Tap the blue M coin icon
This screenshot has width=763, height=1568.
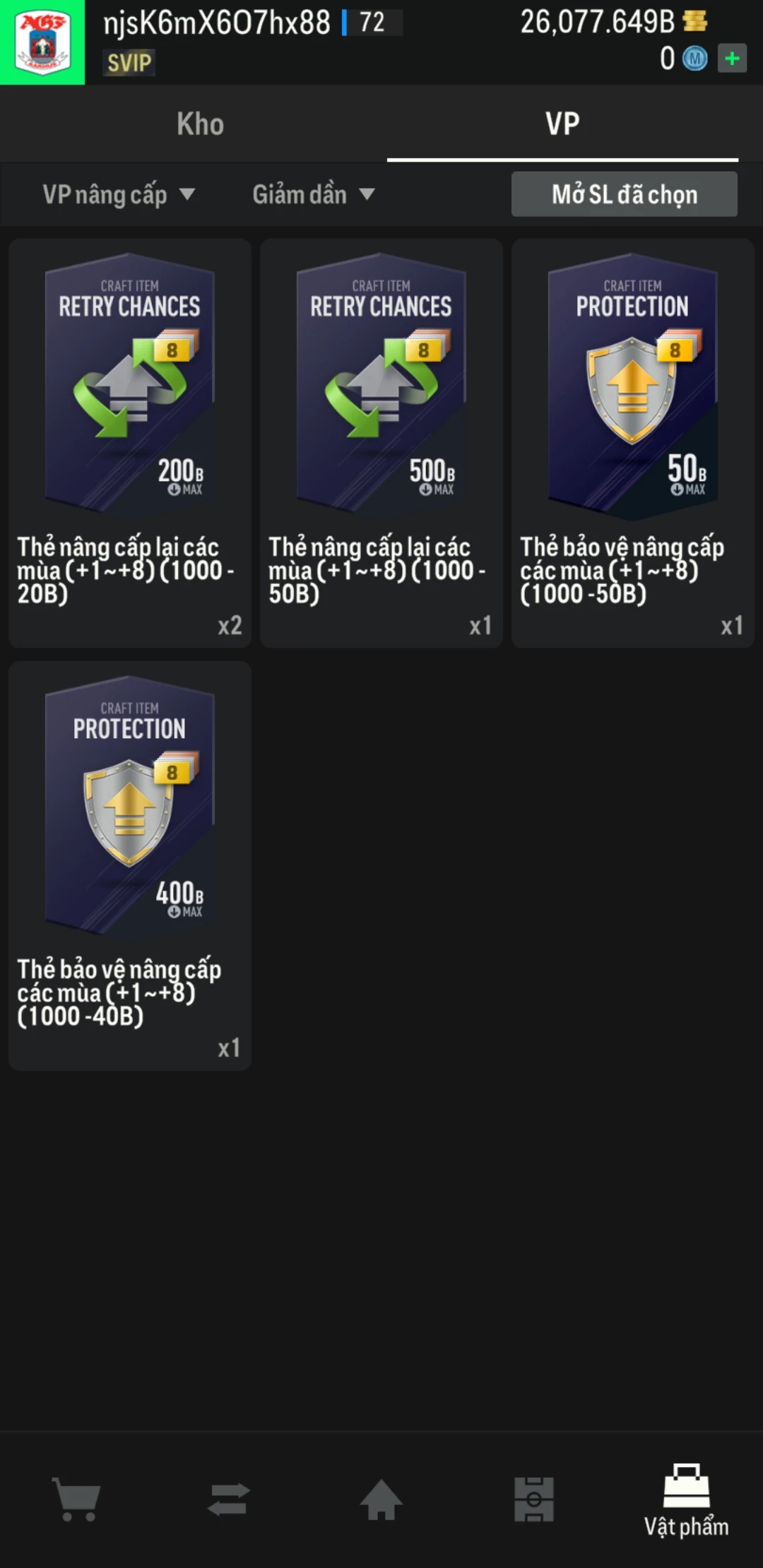694,59
